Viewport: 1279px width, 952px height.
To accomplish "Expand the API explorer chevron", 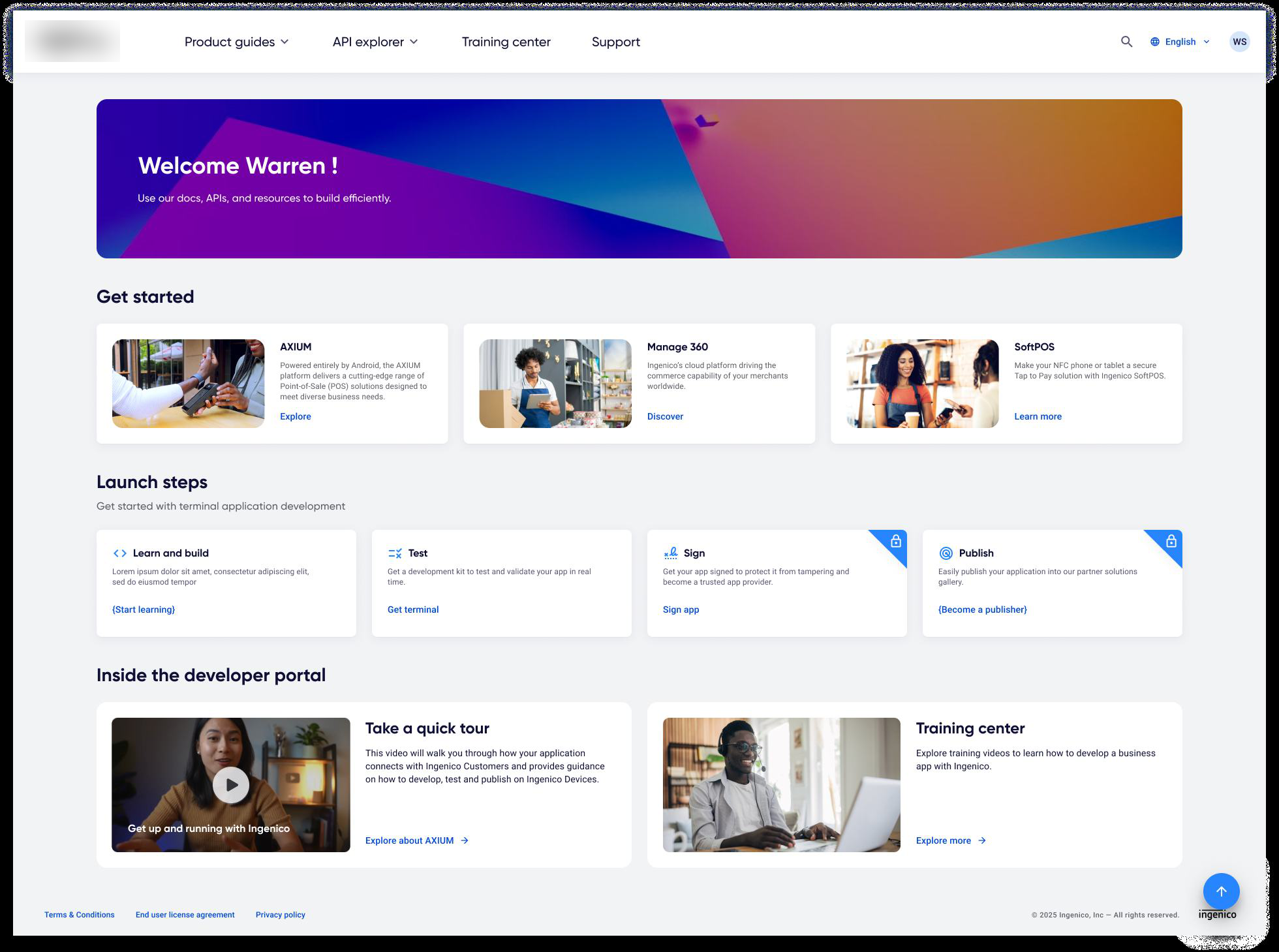I will coord(414,42).
